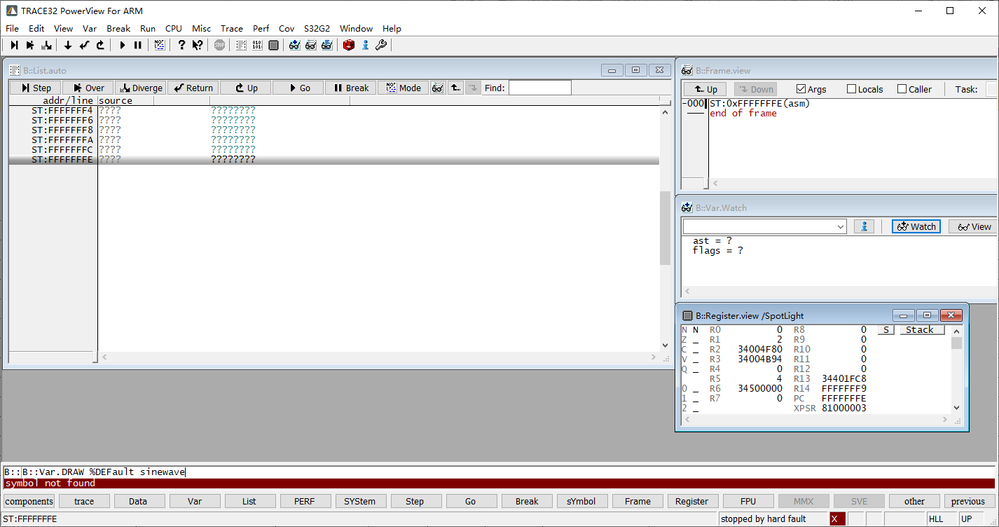
Task: Click the SYStem softkey at bottom
Action: 359,502
